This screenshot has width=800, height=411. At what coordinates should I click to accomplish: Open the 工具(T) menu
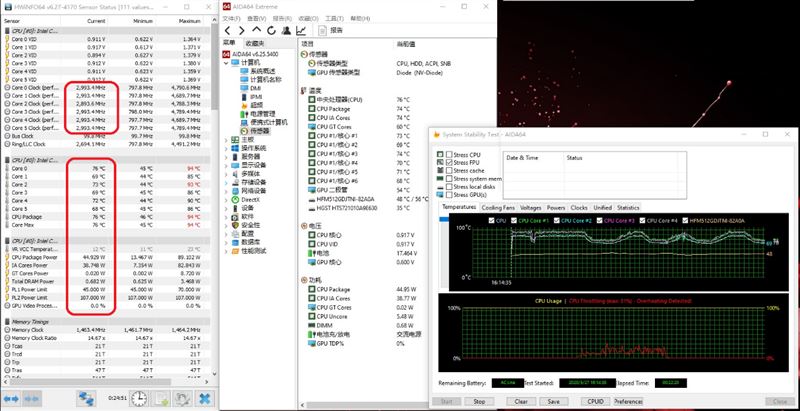[x=334, y=18]
